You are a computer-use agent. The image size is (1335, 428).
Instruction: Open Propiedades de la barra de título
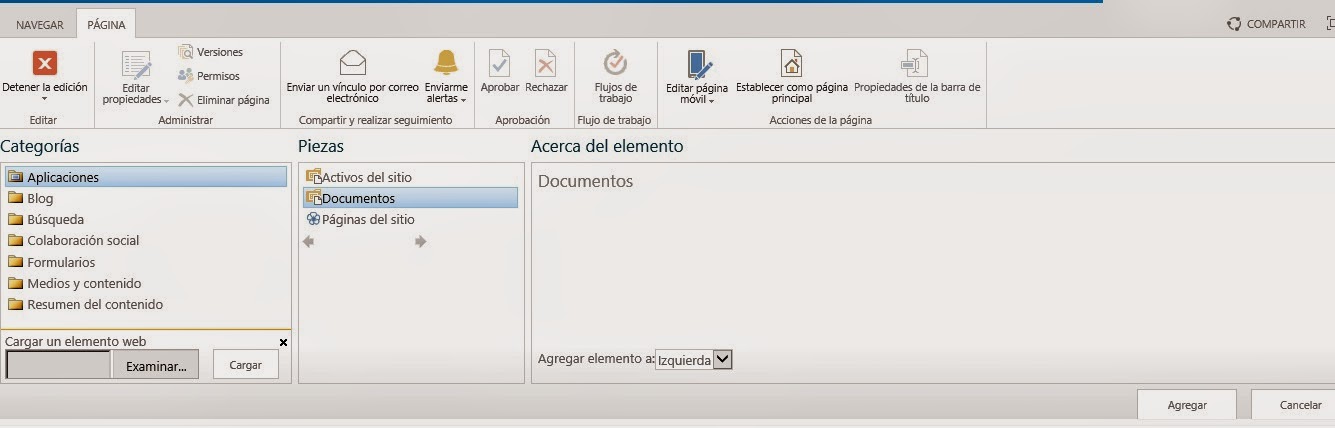(x=915, y=64)
